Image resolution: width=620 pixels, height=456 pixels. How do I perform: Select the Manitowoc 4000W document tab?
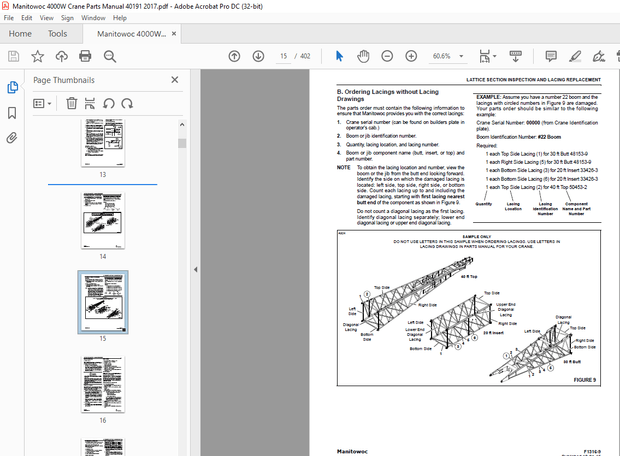[131, 34]
